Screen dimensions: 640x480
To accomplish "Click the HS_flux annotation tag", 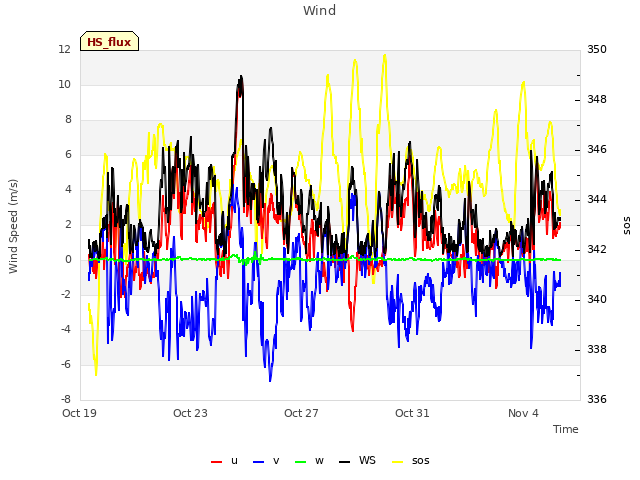I will (x=109, y=41).
